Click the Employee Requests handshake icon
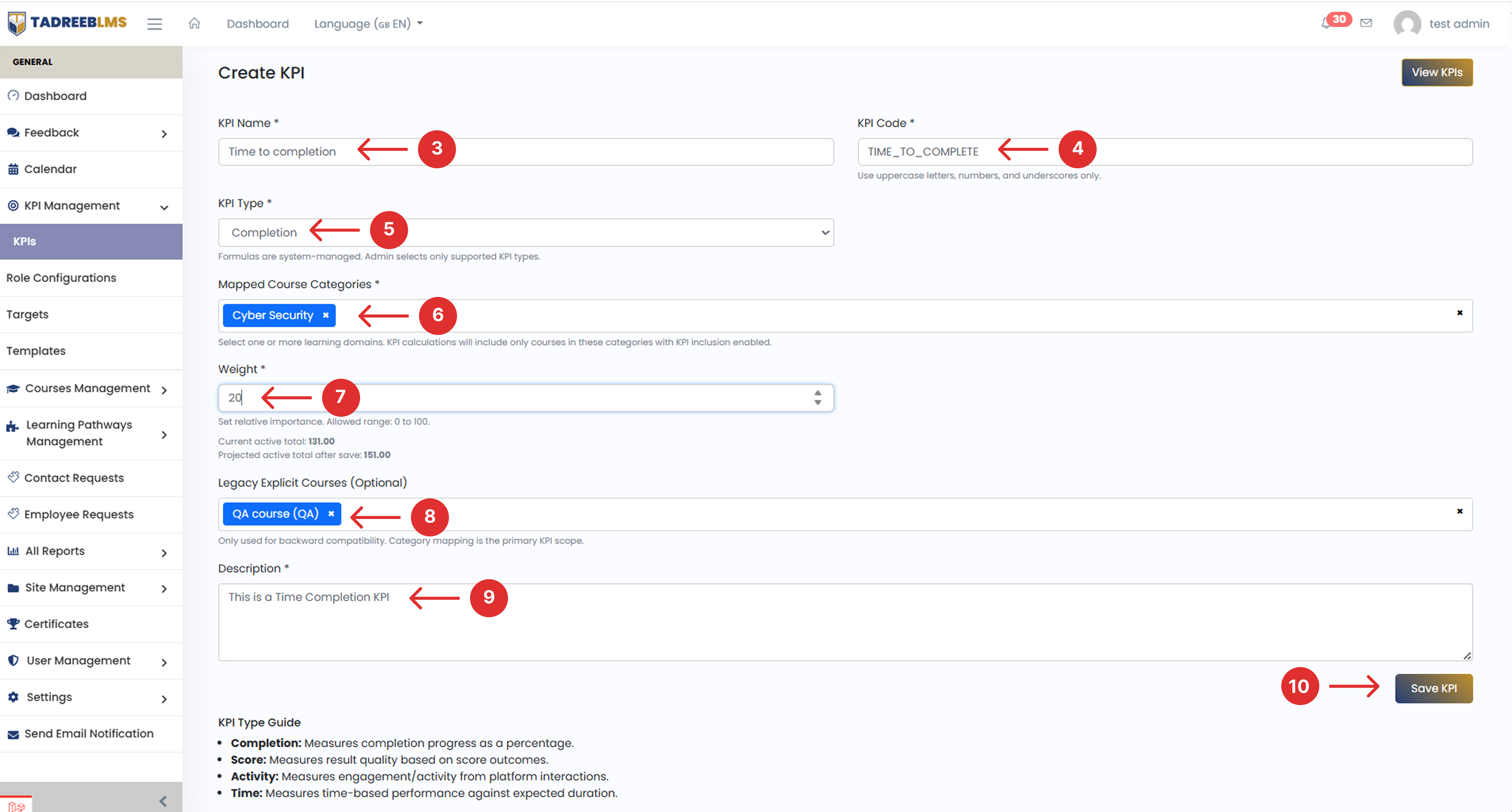 pos(13,513)
